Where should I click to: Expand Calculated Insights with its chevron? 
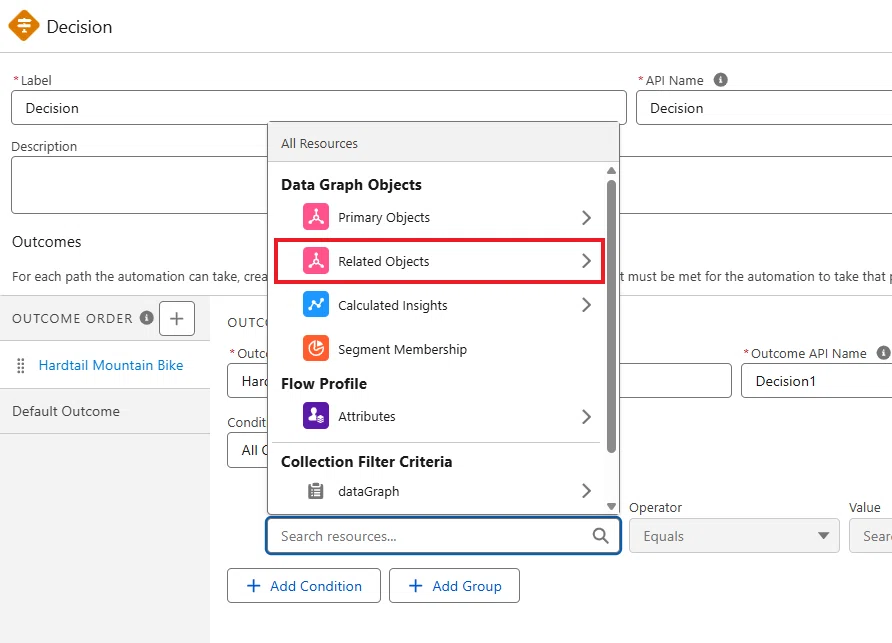pos(587,305)
